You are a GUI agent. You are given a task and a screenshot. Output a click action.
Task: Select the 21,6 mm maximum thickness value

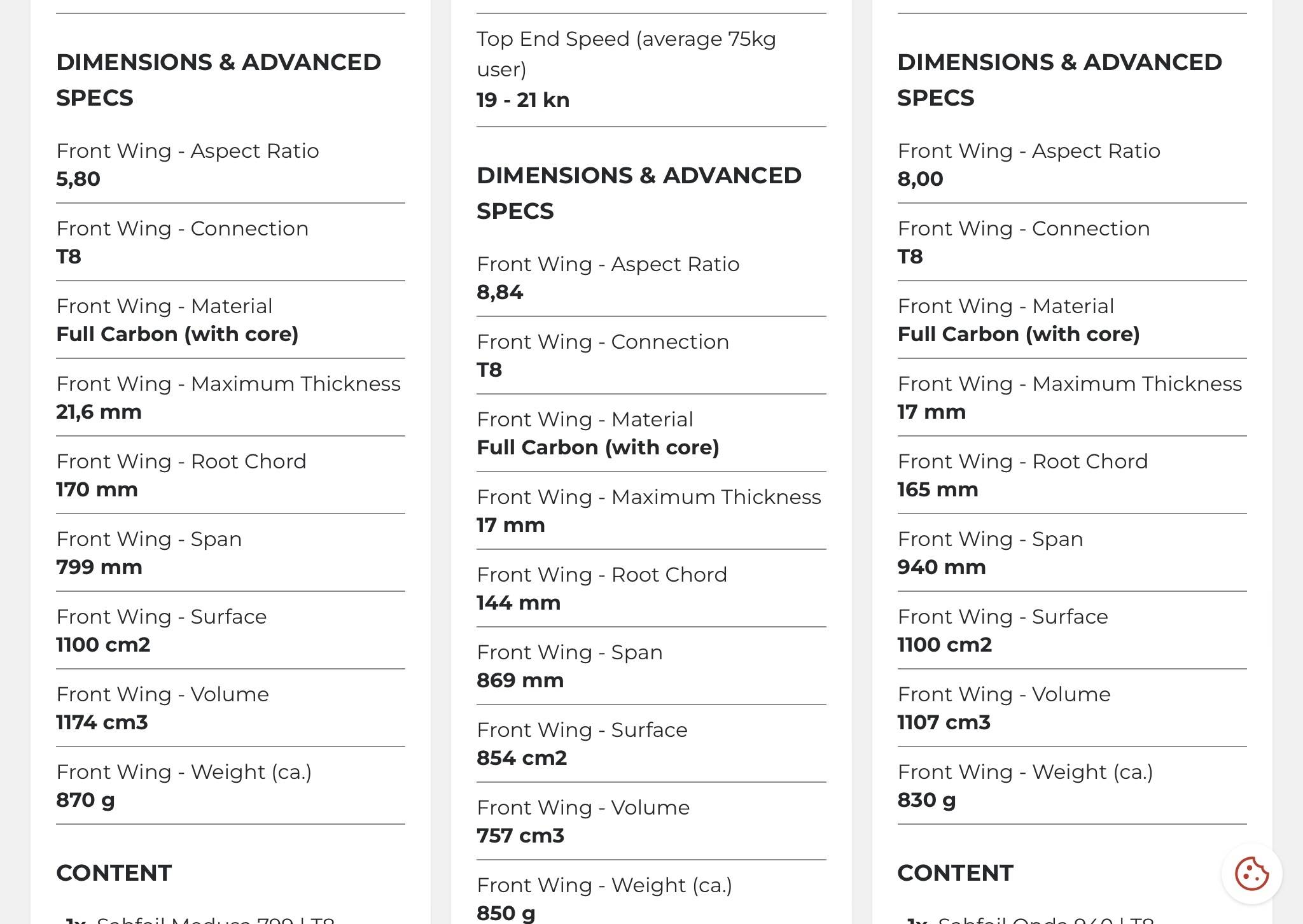(99, 412)
